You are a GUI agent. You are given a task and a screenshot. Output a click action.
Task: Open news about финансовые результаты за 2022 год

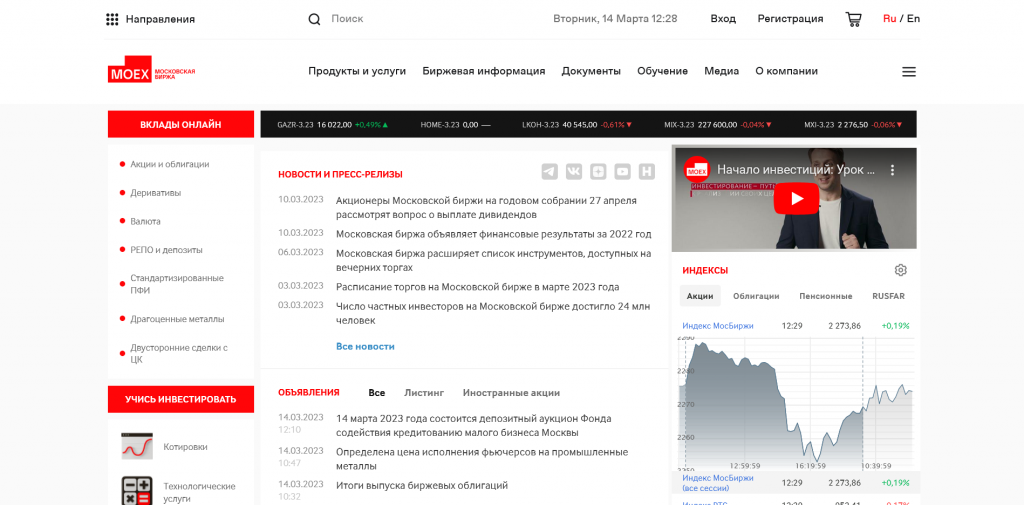pyautogui.click(x=494, y=234)
